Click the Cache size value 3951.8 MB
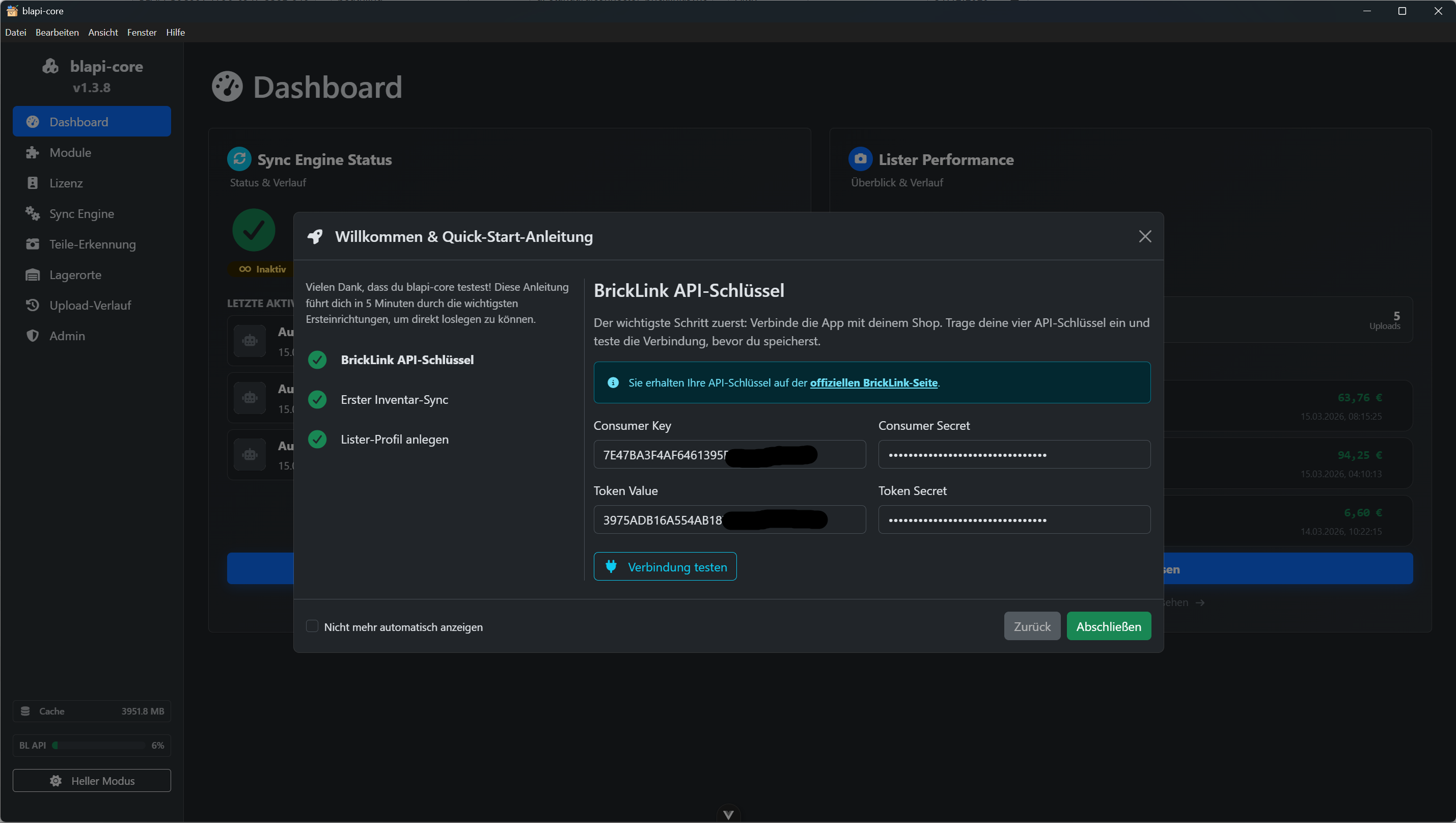This screenshot has height=823, width=1456. coord(143,711)
